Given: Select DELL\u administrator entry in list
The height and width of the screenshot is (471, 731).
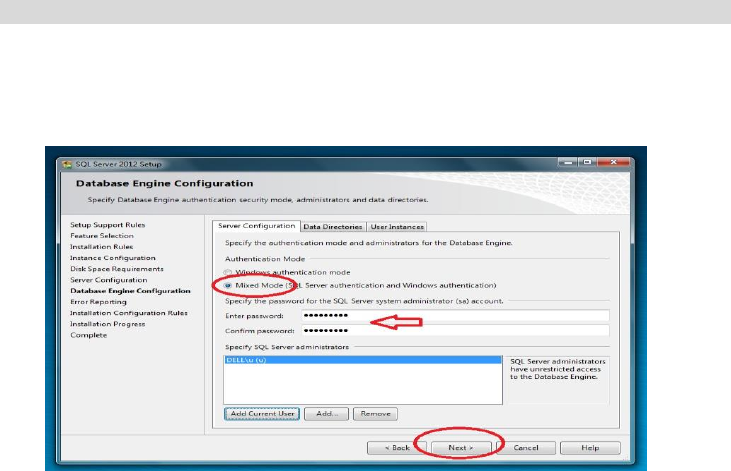Looking at the screenshot, I should (x=363, y=360).
